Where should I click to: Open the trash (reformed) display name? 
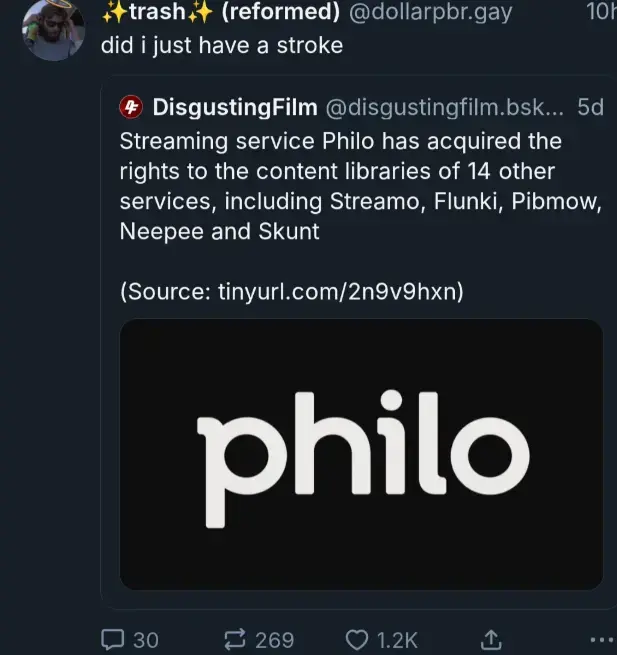coord(220,12)
